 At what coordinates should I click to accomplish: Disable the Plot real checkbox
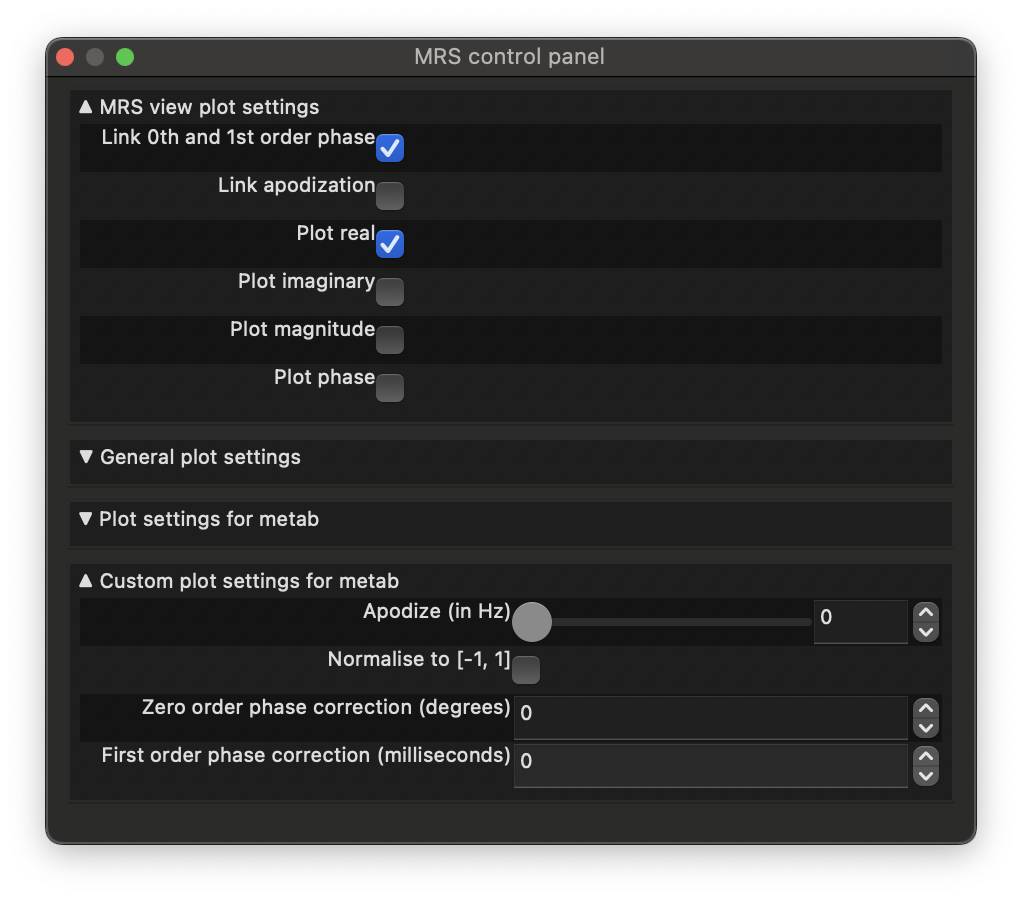[x=389, y=244]
